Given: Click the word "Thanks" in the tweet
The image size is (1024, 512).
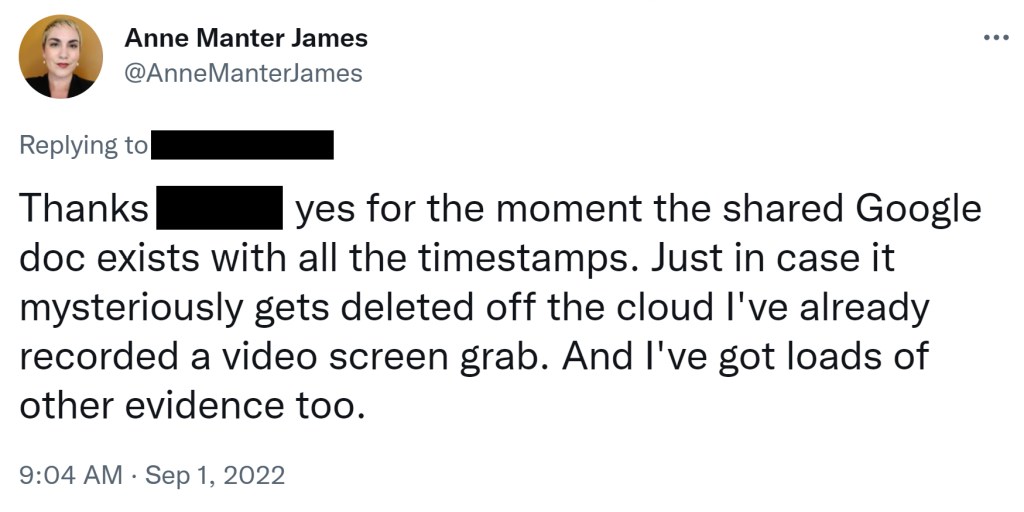Looking at the screenshot, I should (x=83, y=210).
